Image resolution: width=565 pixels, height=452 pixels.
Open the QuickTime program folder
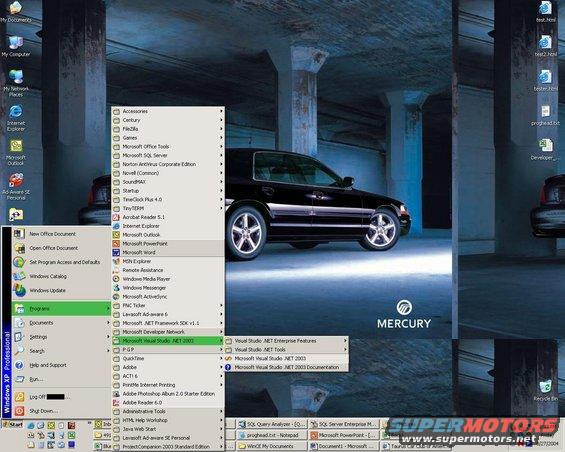168,358
